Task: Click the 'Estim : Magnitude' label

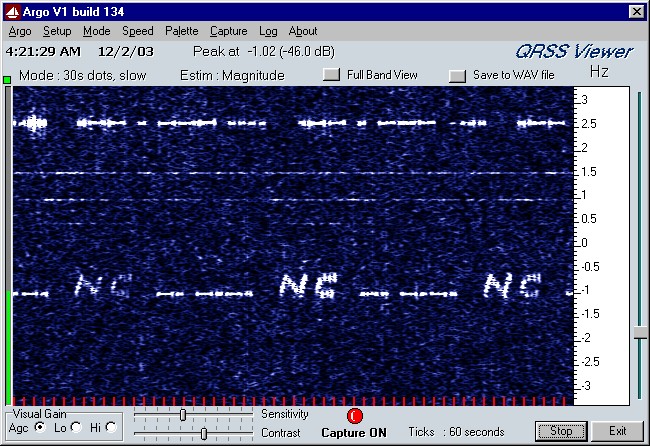Action: [x=232, y=75]
